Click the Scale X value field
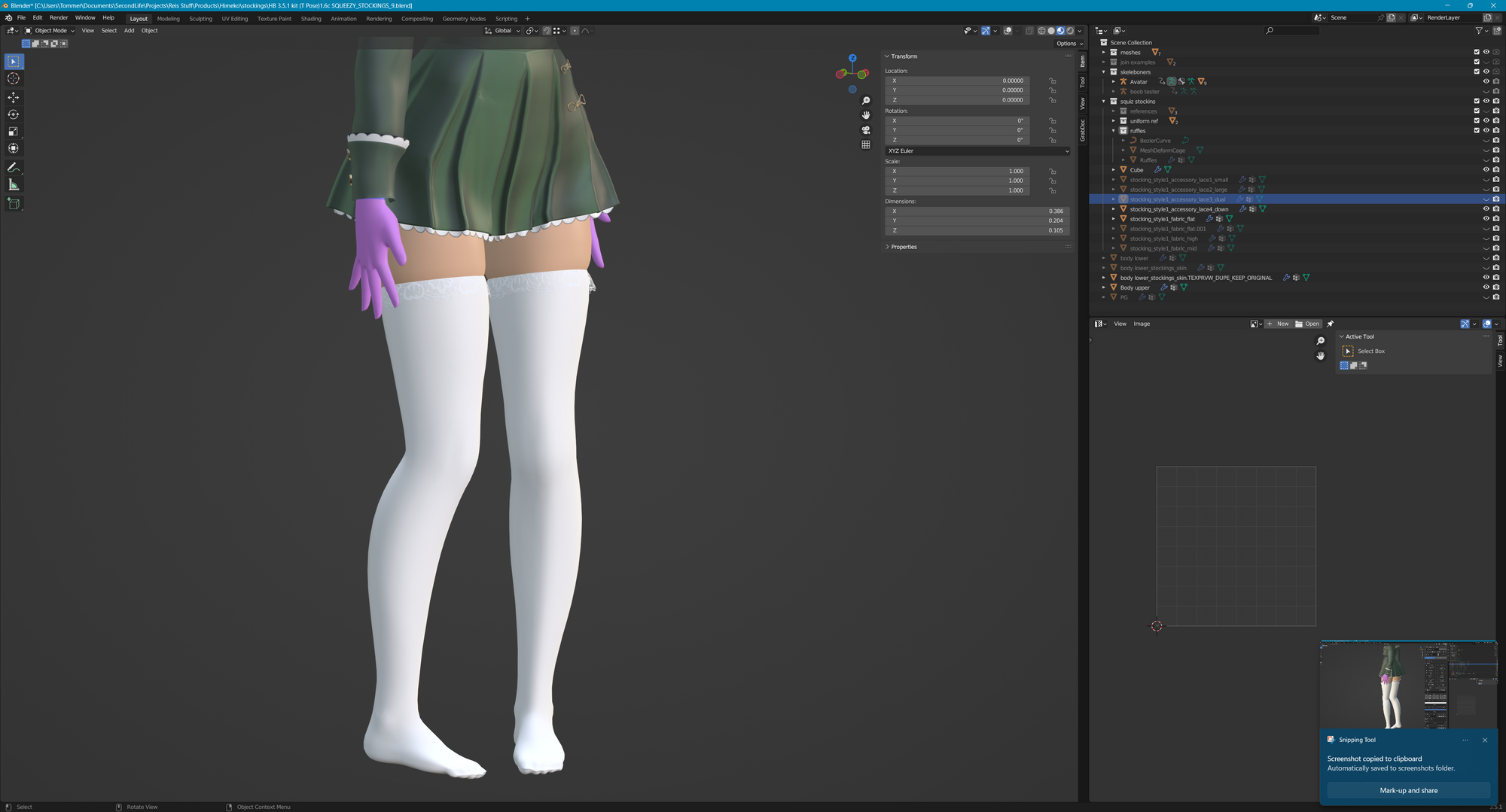This screenshot has height=812, width=1506. click(x=957, y=172)
